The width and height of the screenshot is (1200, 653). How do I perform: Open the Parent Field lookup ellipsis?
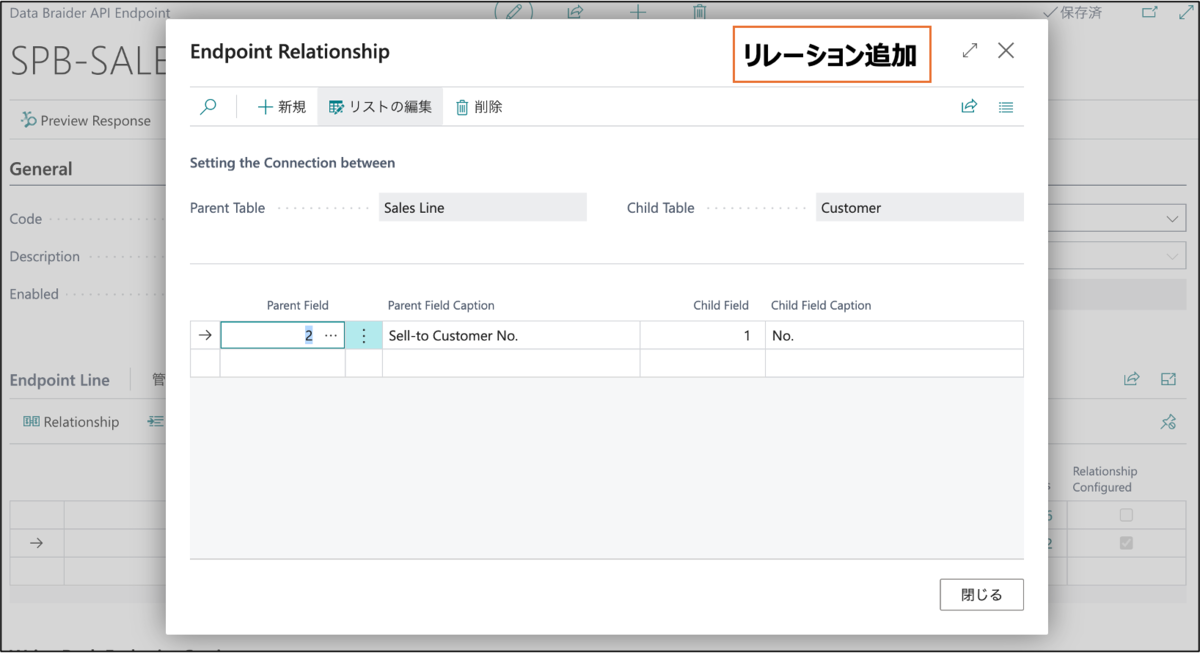click(x=331, y=335)
